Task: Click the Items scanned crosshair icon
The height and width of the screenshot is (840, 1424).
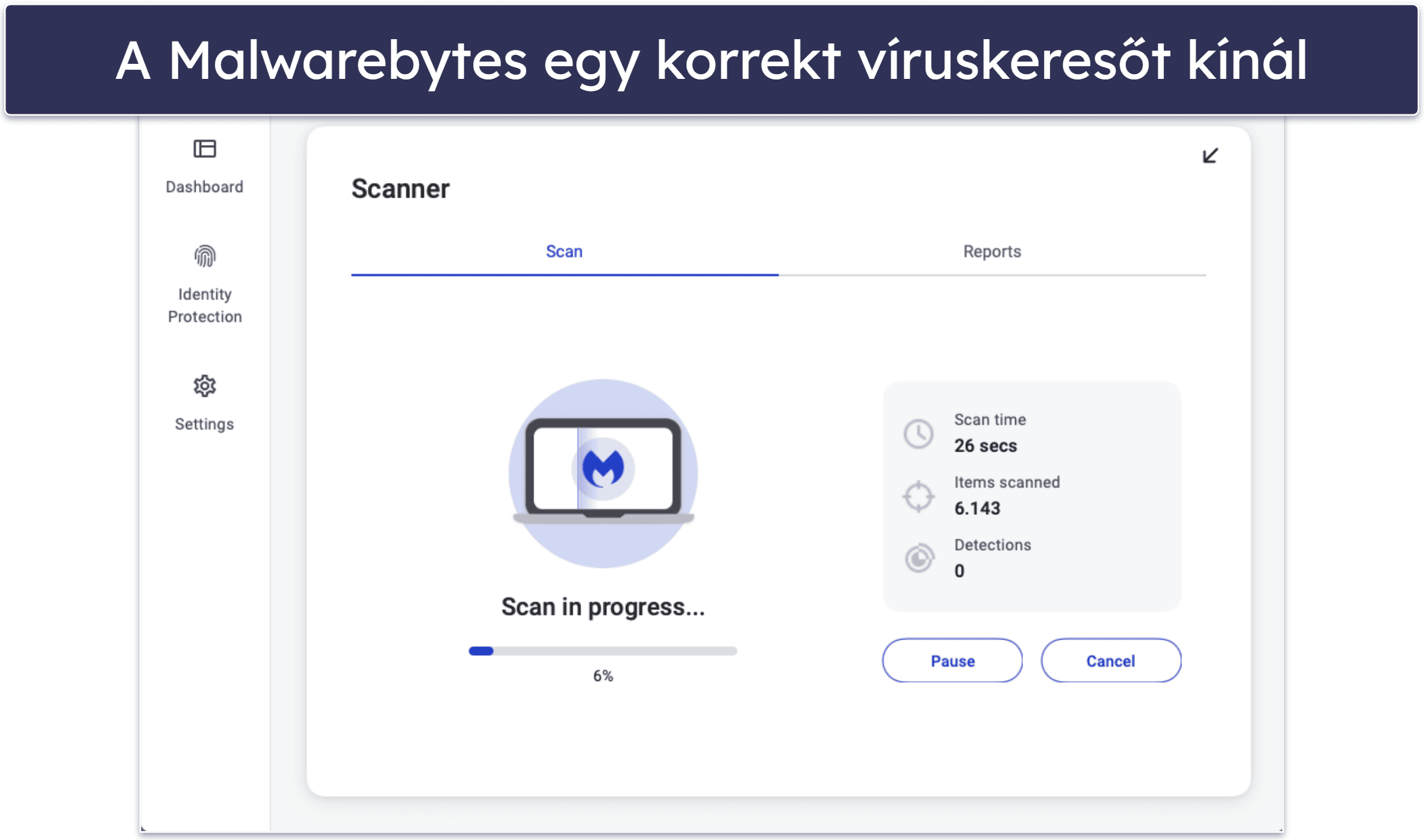Action: pyautogui.click(x=918, y=497)
